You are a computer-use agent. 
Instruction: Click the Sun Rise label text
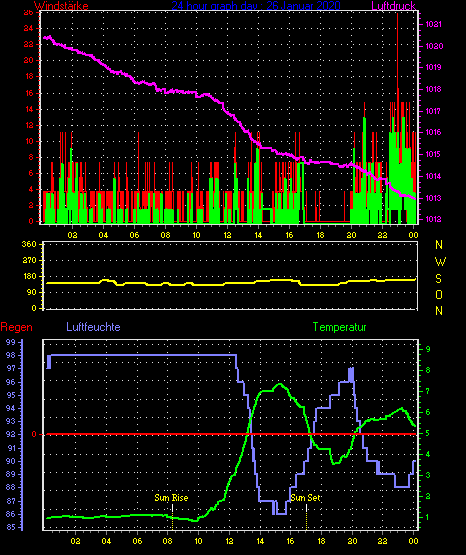[x=171, y=498]
